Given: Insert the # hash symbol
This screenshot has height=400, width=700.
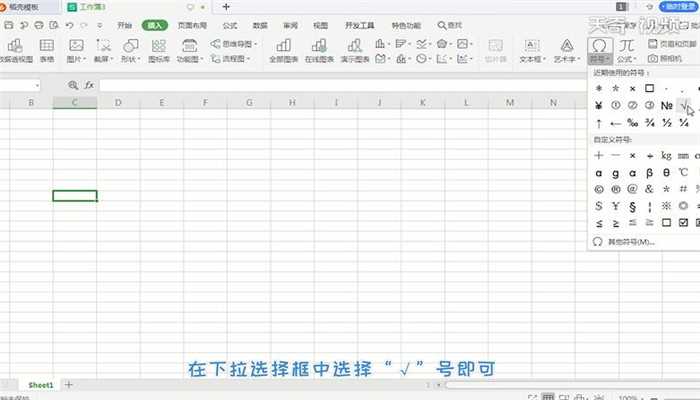Looking at the screenshot, I should (x=683, y=189).
